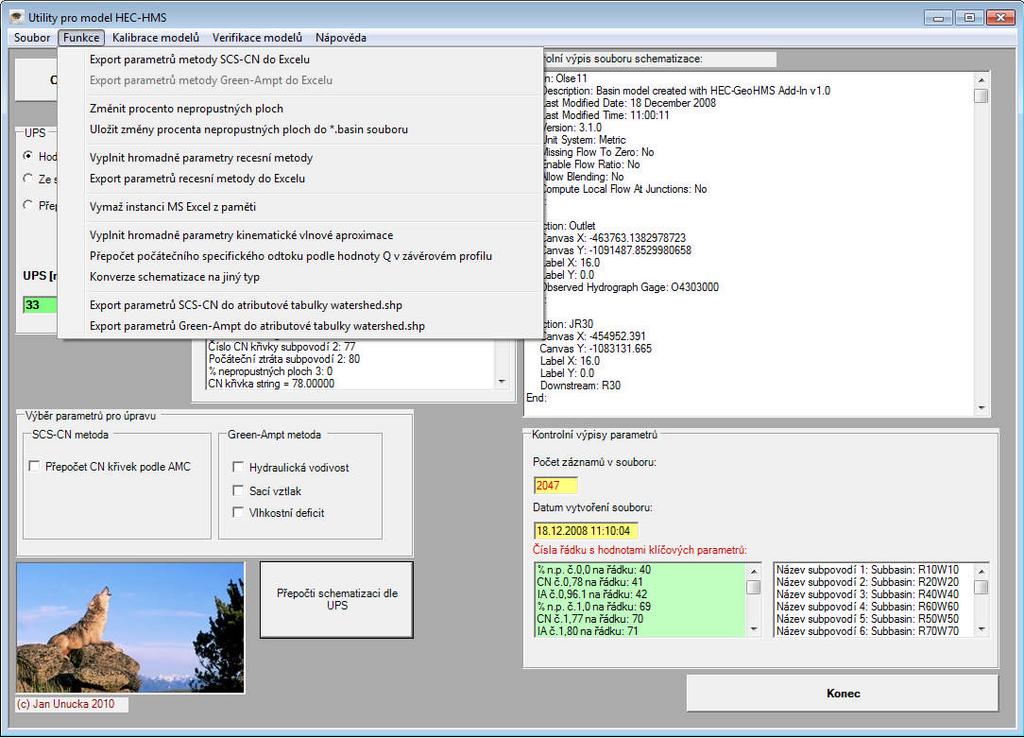Viewport: 1024px width, 738px height.
Task: Click scroll-down arrow of CN křivka list
Action: pyautogui.click(x=502, y=381)
